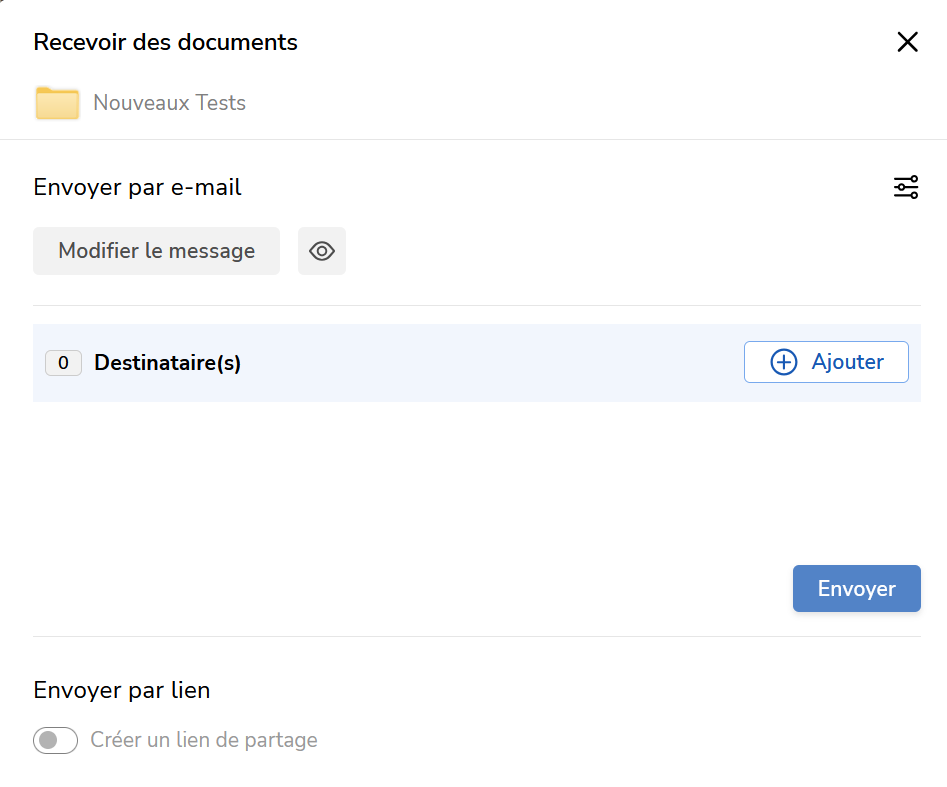Click the Nouveaux Tests folder name

169,103
